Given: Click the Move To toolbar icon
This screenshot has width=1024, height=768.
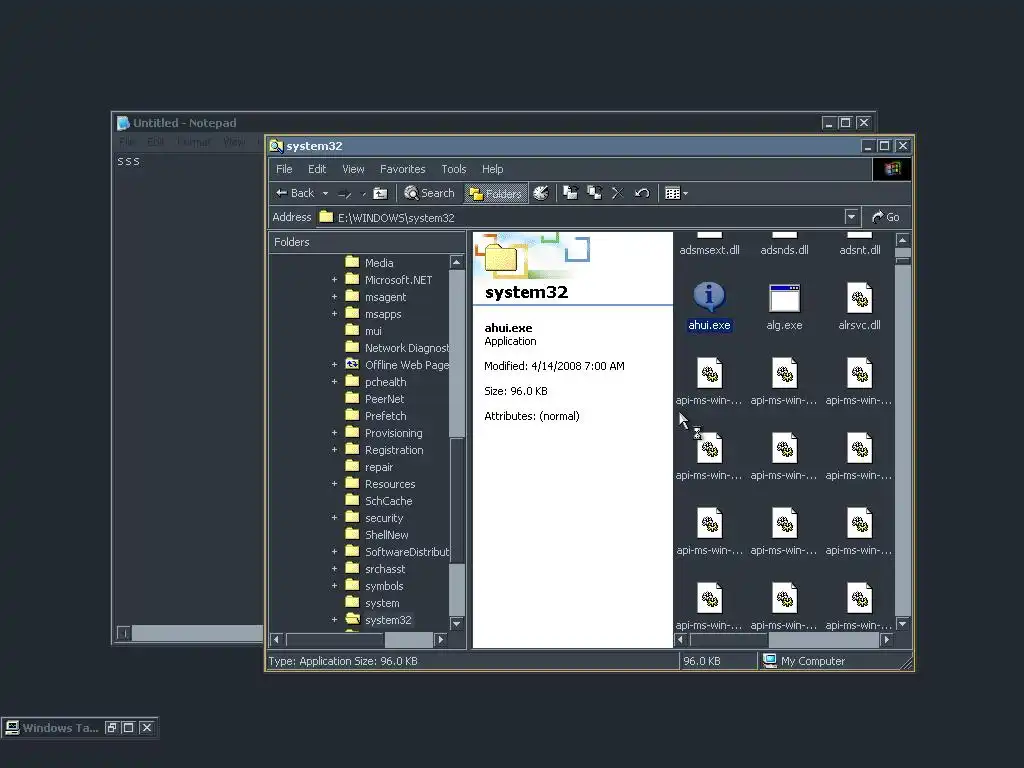Looking at the screenshot, I should [x=570, y=193].
